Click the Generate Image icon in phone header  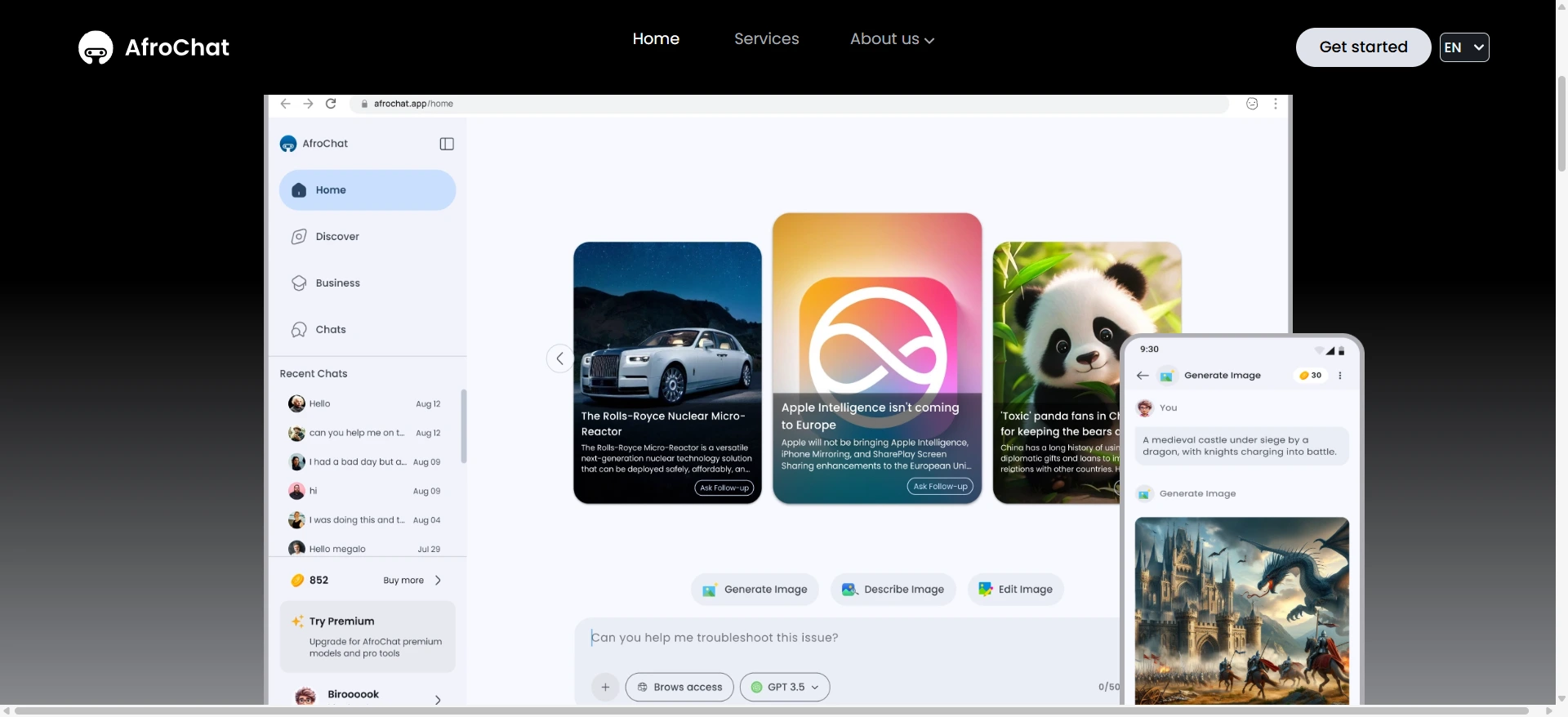pyautogui.click(x=1167, y=376)
